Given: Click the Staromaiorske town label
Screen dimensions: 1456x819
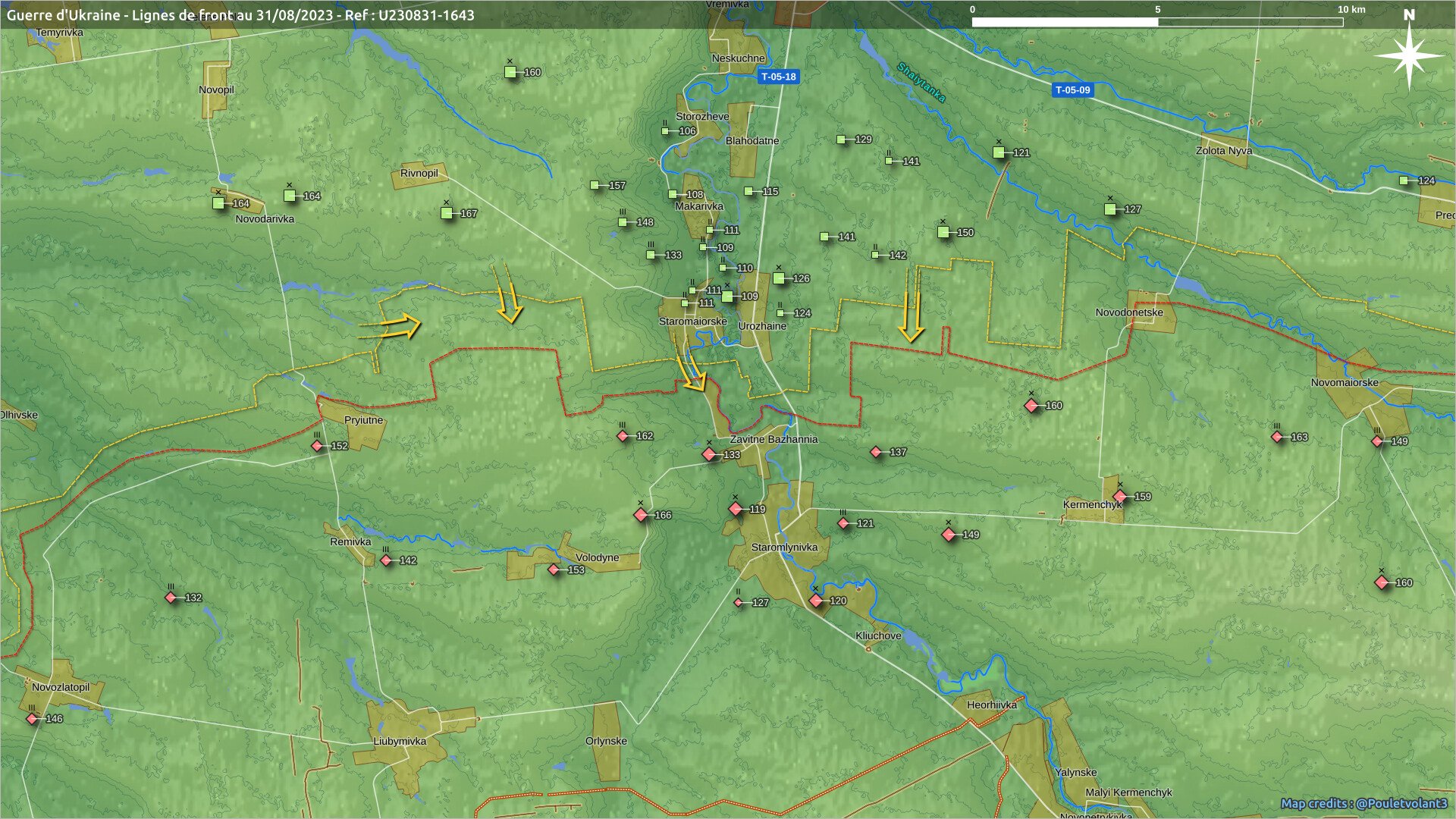Looking at the screenshot, I should [x=693, y=322].
